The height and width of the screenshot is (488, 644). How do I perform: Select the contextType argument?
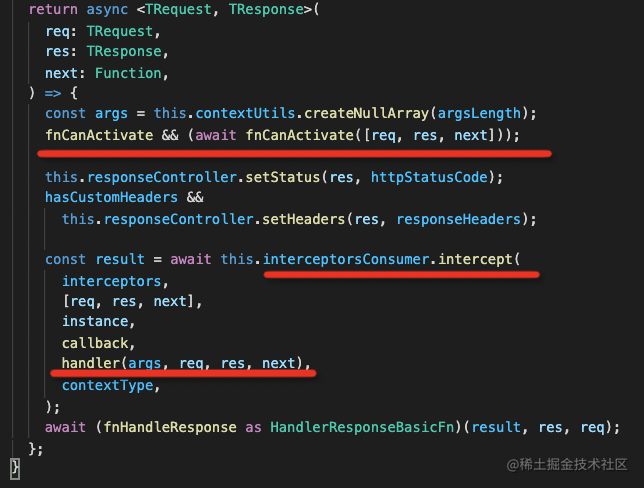pyautogui.click(x=106, y=385)
